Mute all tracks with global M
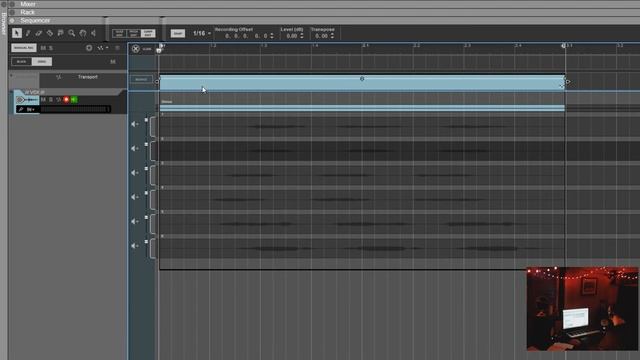The height and width of the screenshot is (360, 640). tap(43, 48)
